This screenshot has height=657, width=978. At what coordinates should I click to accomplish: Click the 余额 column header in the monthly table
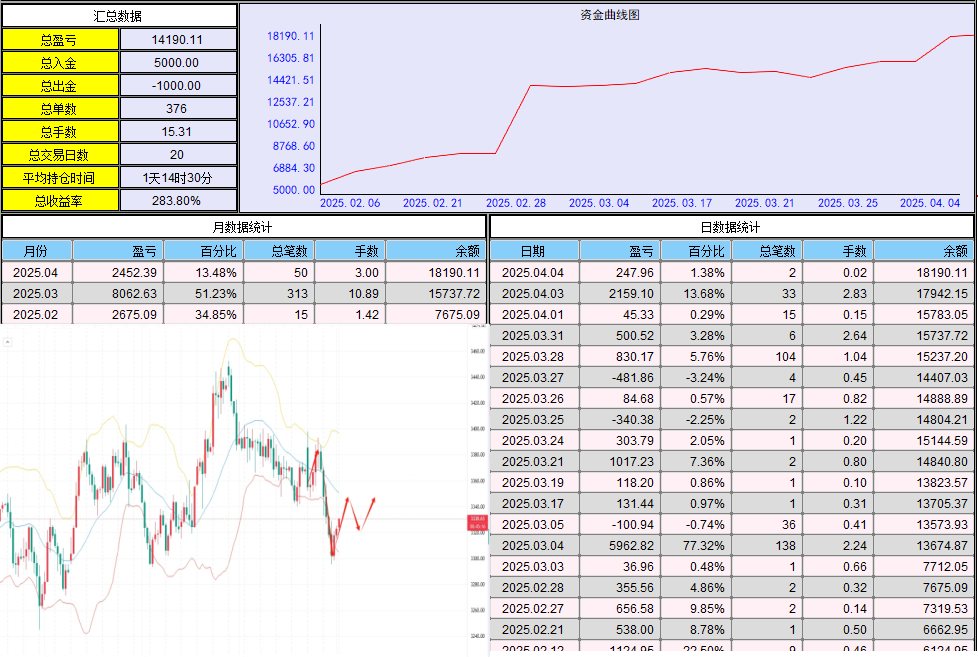pyautogui.click(x=436, y=251)
